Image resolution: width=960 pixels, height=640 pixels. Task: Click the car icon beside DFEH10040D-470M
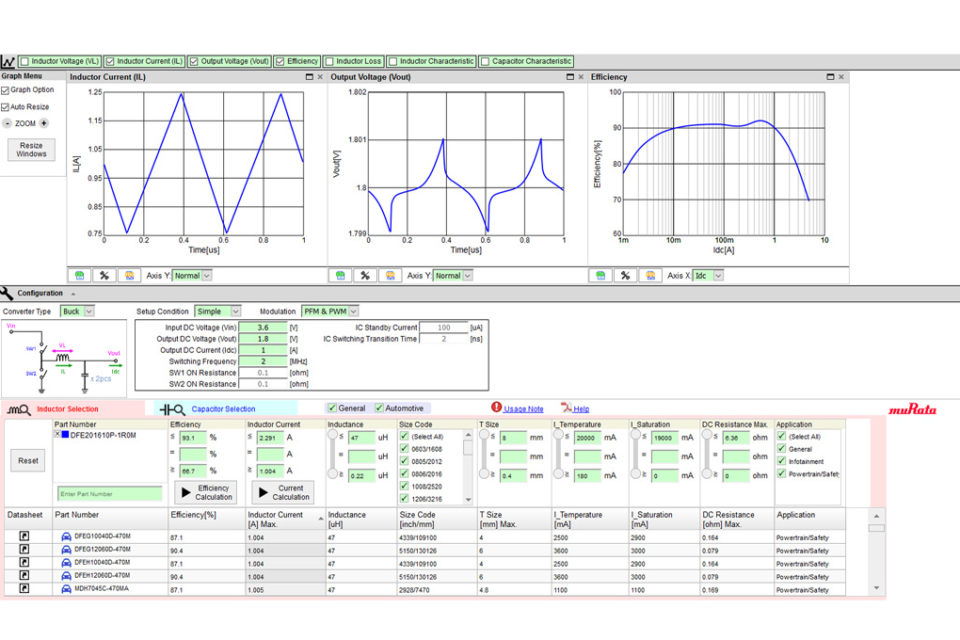point(66,562)
